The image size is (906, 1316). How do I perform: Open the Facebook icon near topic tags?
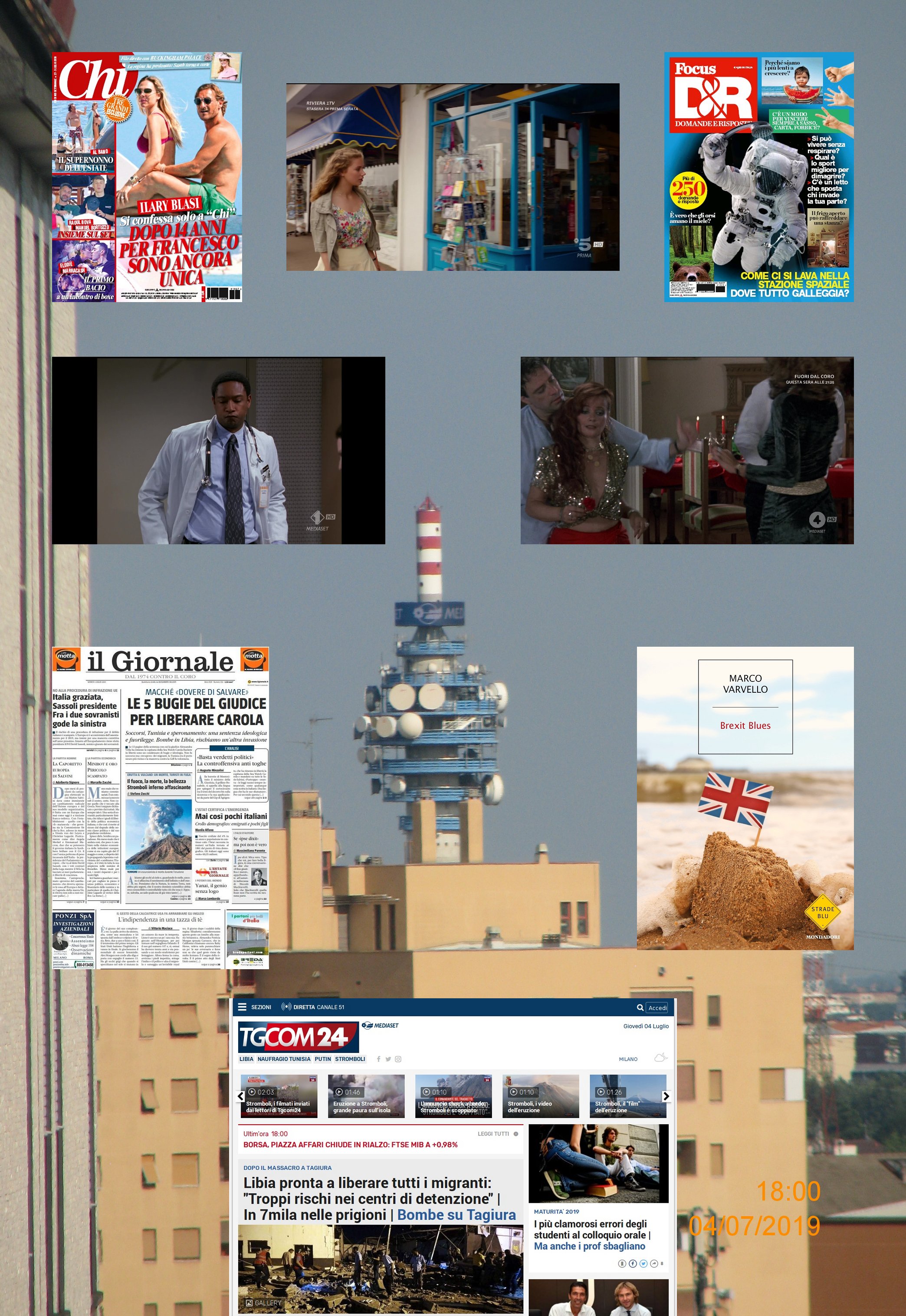tap(379, 1059)
